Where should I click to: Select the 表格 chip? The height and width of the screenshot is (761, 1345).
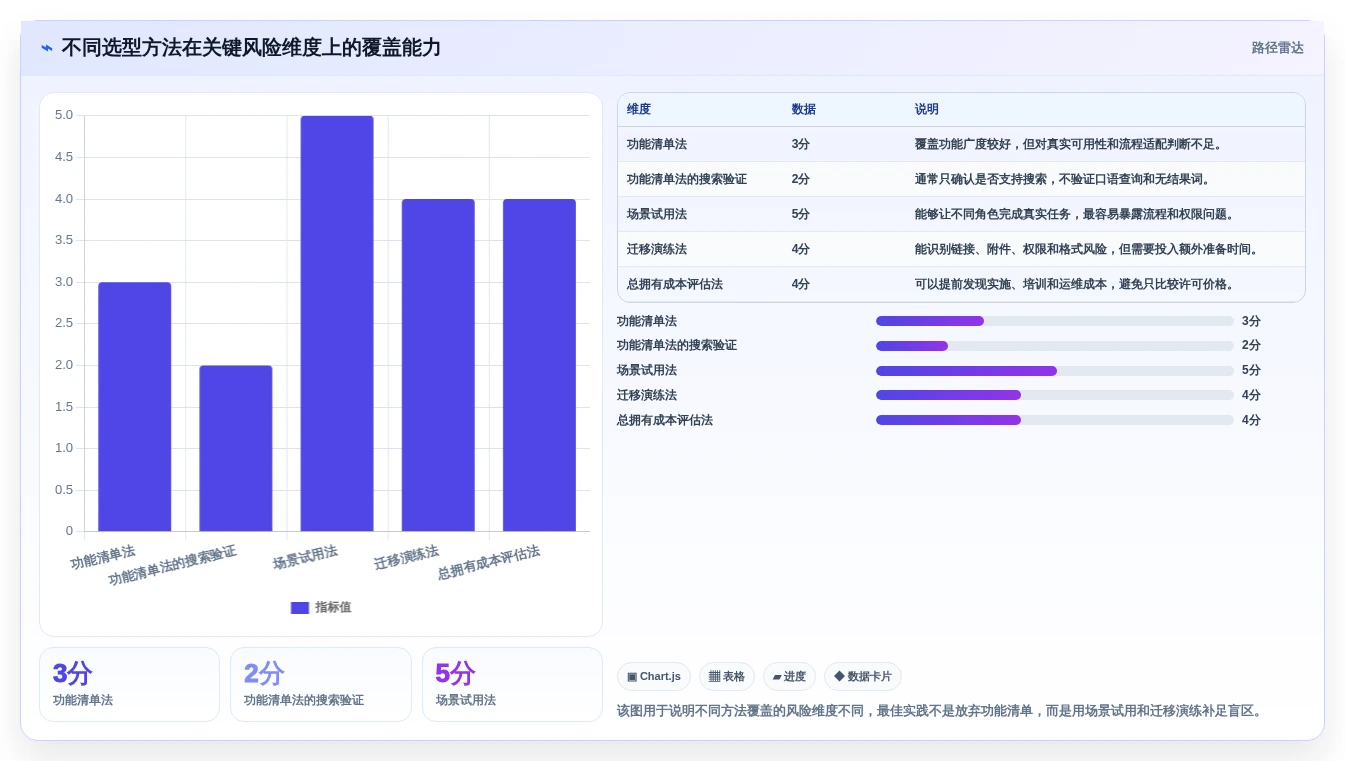pyautogui.click(x=727, y=677)
